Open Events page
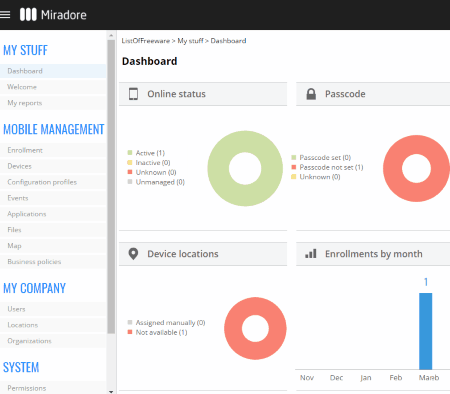The image size is (450, 394). pyautogui.click(x=53, y=198)
